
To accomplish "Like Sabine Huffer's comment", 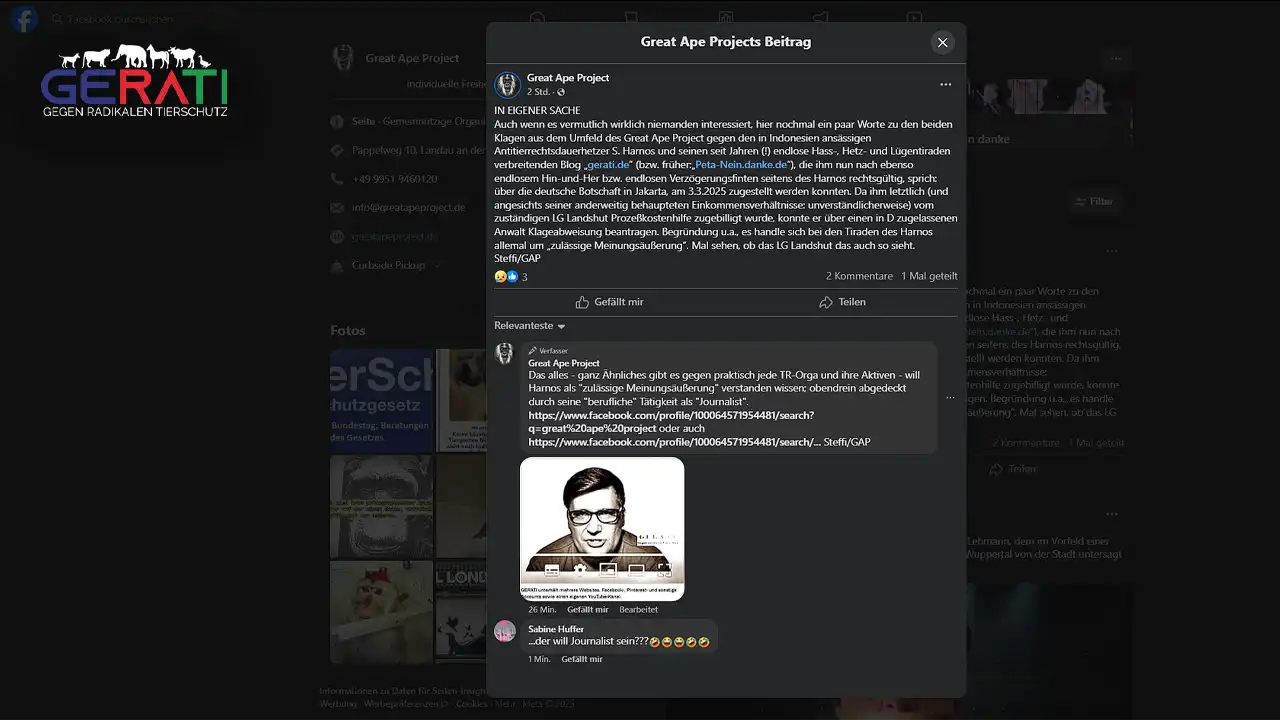I will pos(581,659).
